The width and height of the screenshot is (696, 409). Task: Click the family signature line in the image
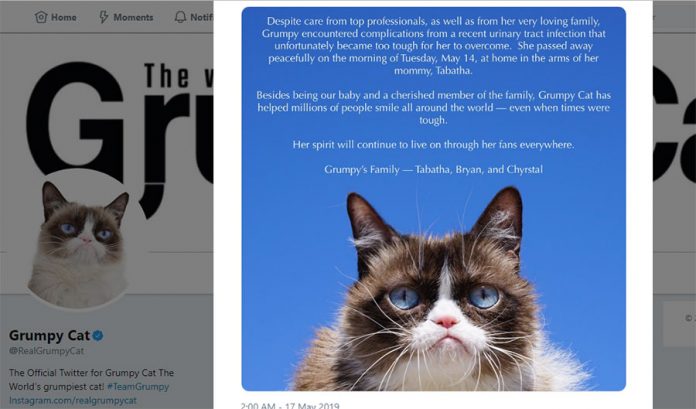coord(433,170)
